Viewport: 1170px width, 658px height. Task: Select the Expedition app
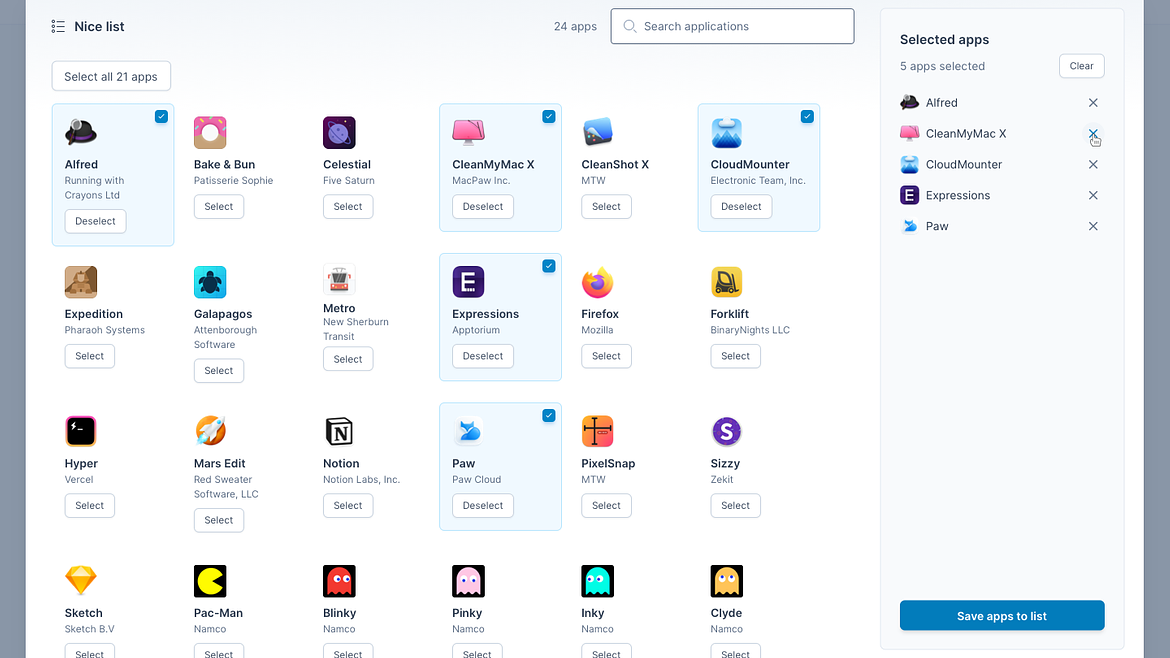coord(90,356)
